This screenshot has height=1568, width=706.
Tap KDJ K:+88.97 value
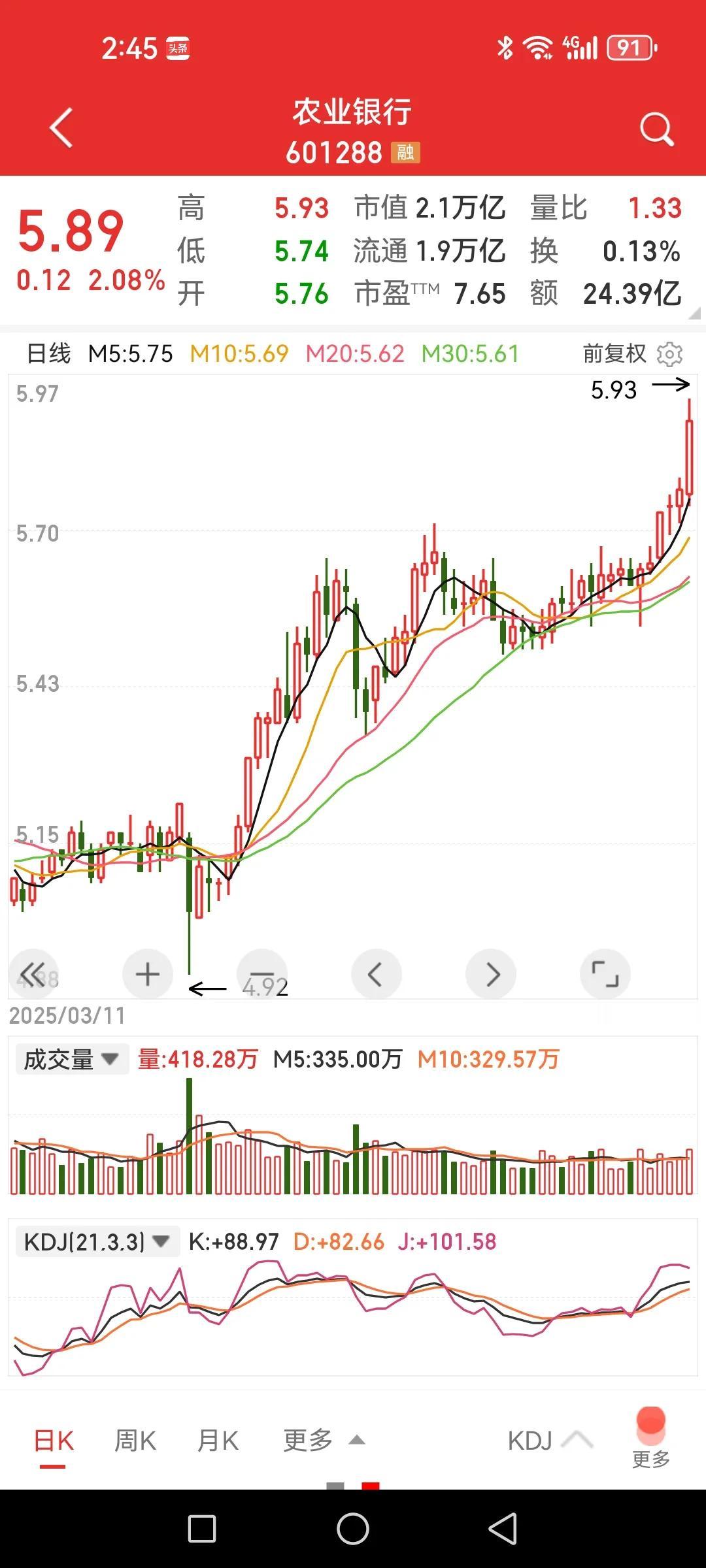(x=233, y=1241)
